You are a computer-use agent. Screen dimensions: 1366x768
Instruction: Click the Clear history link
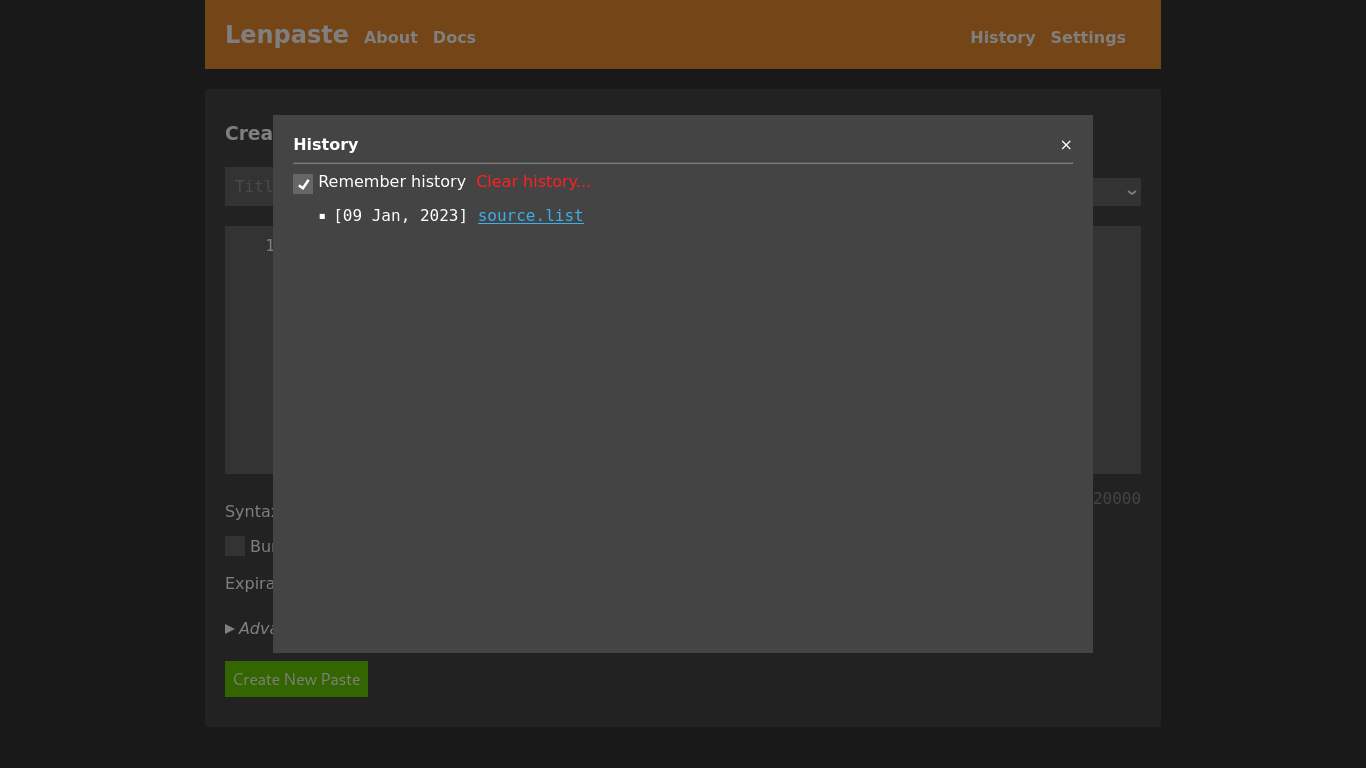(533, 181)
